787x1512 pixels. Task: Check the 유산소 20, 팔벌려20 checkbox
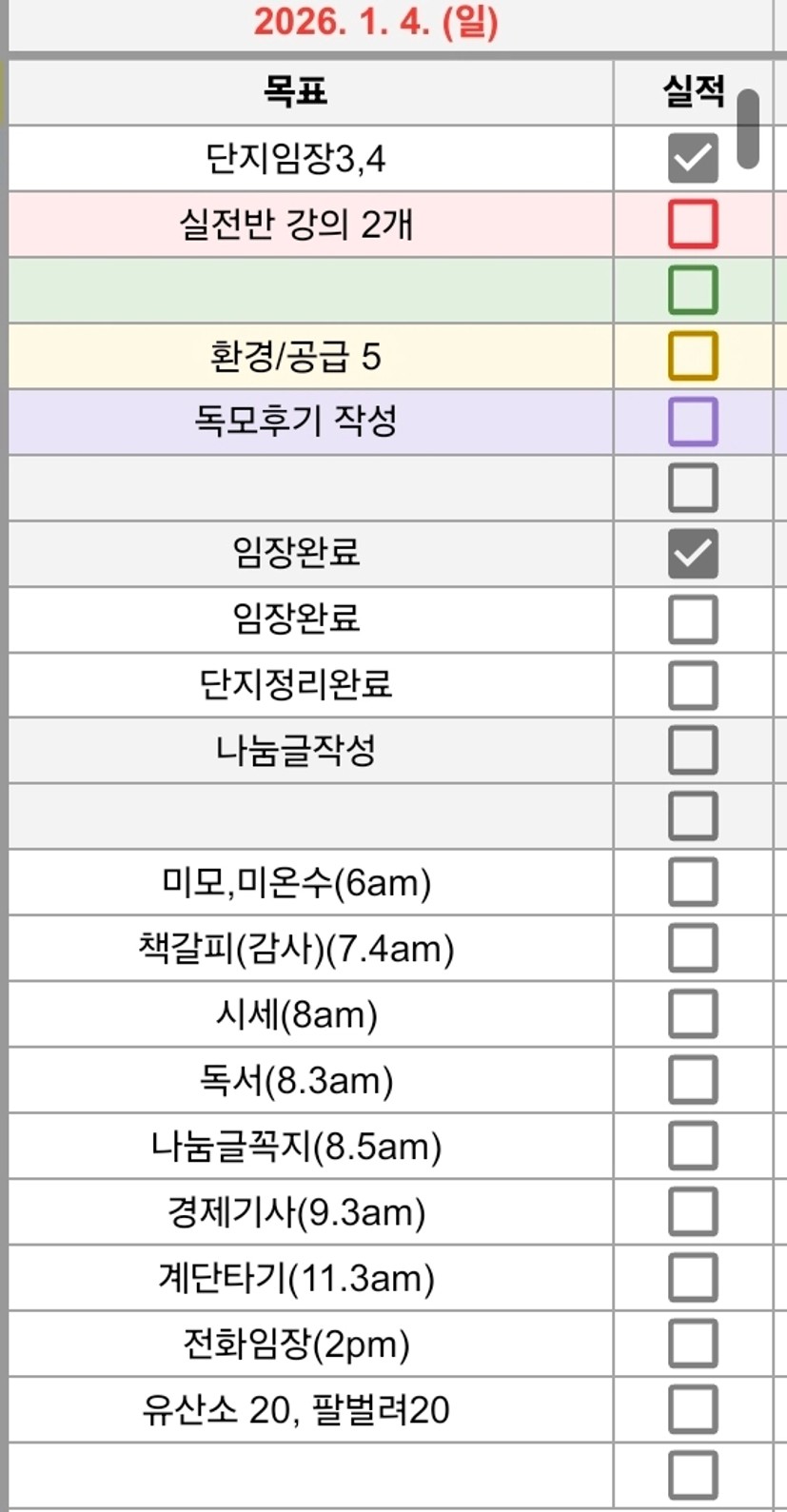click(692, 1409)
